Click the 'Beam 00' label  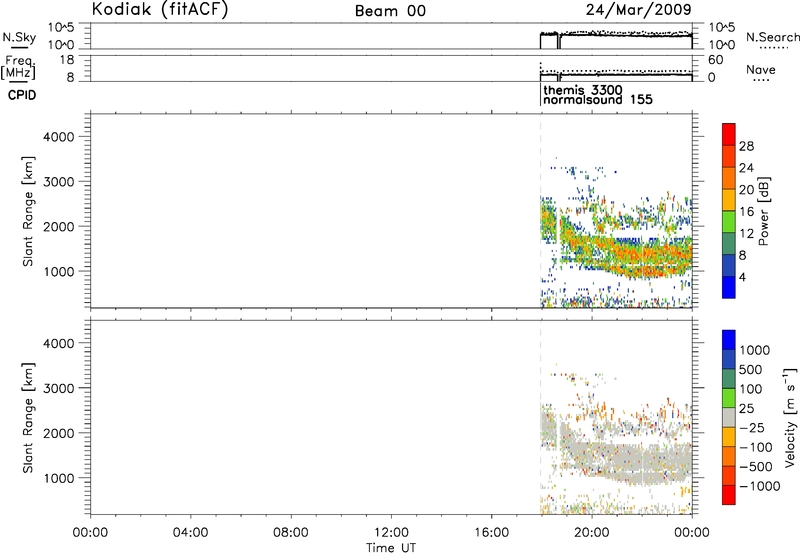[x=390, y=11]
